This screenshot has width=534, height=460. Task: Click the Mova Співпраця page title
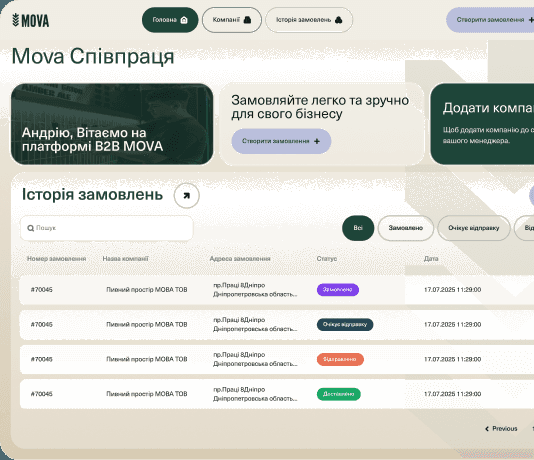pos(93,56)
